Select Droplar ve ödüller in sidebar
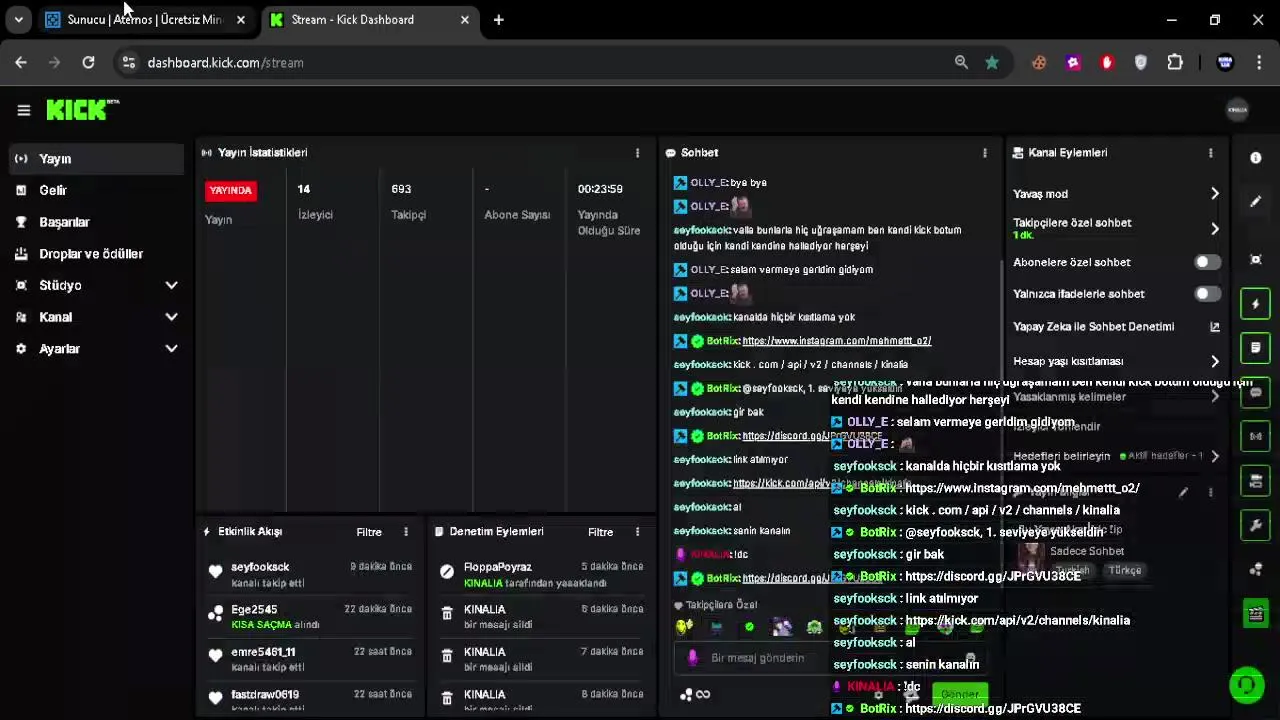This screenshot has height=720, width=1280. coord(96,254)
